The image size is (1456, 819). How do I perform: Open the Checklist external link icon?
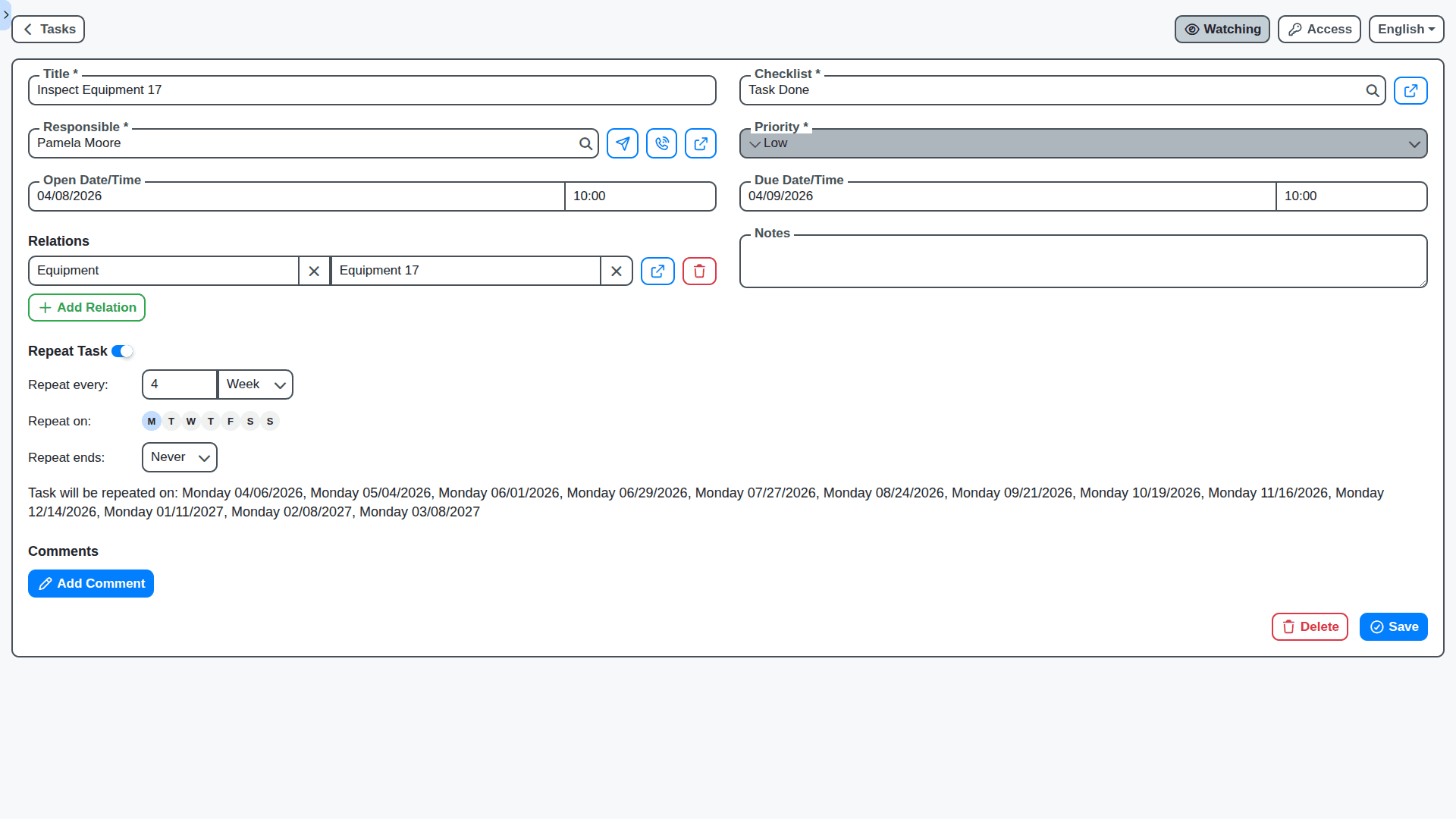pos(1410,91)
